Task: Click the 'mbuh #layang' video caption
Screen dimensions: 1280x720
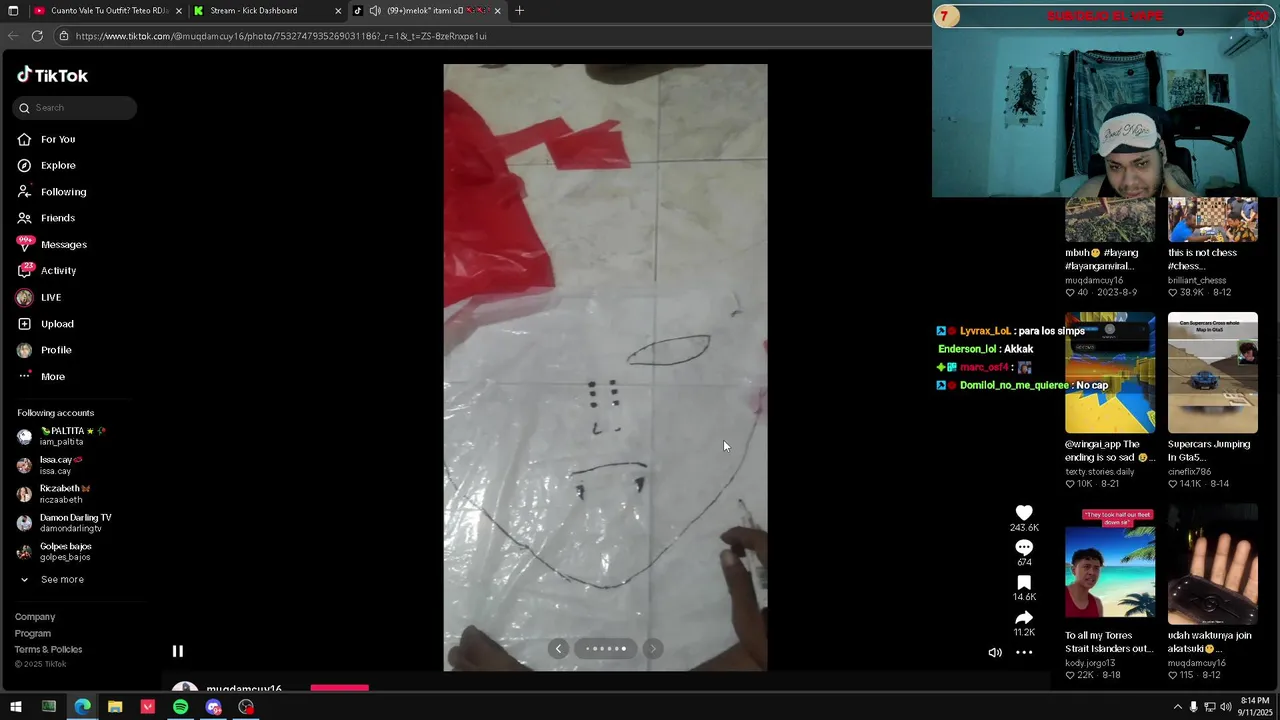Action: 1102,259
